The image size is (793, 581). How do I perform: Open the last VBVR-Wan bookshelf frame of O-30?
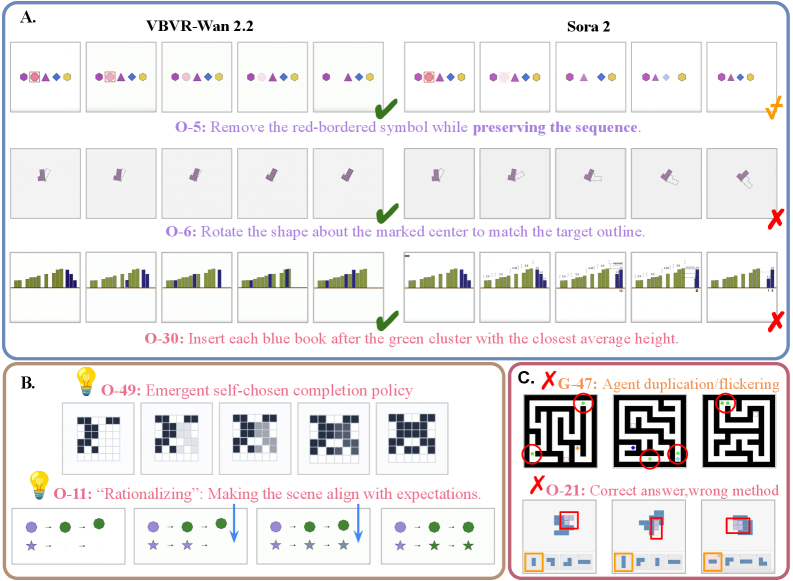pyautogui.click(x=348, y=287)
